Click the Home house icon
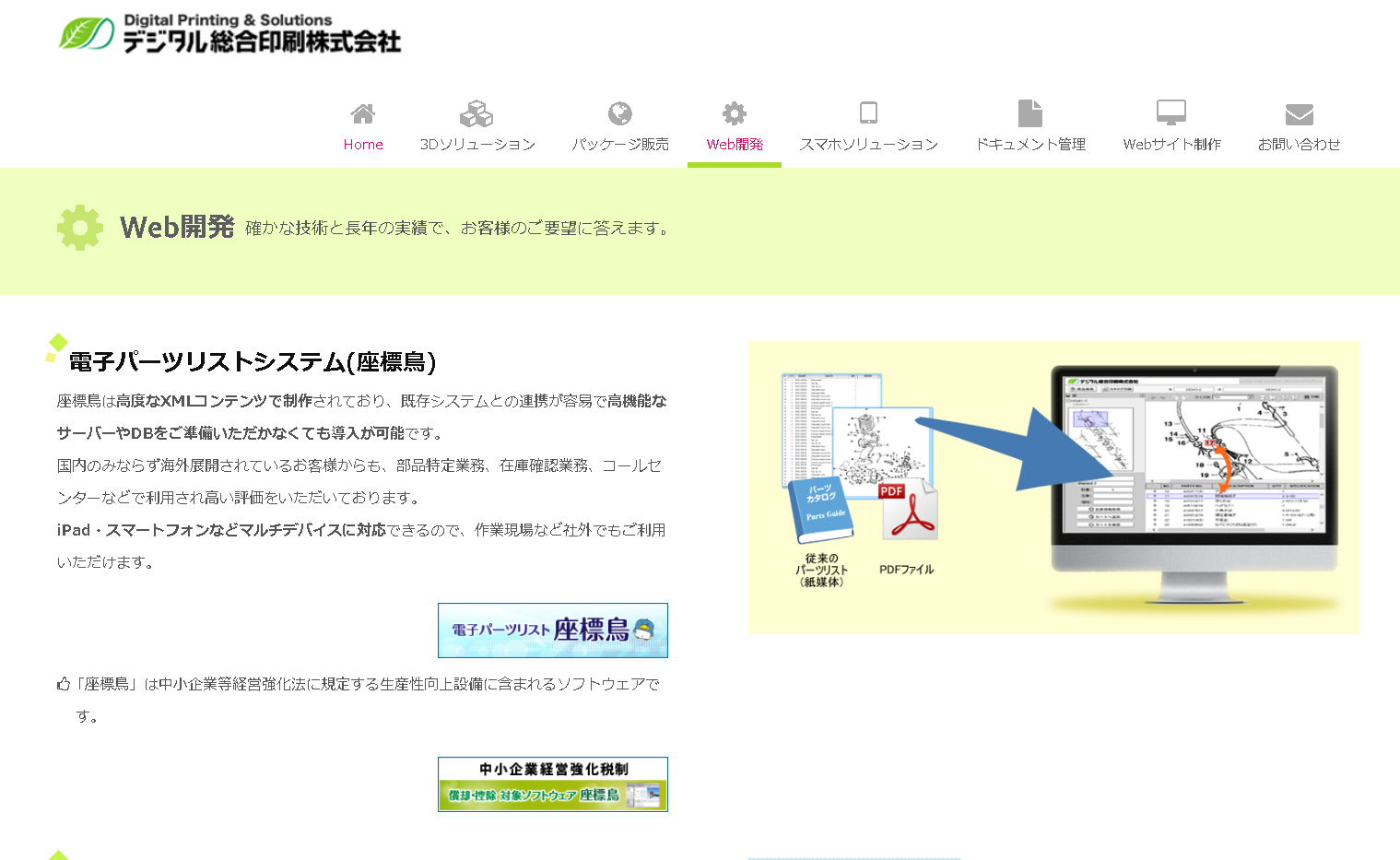Image resolution: width=1400 pixels, height=860 pixels. click(x=363, y=113)
